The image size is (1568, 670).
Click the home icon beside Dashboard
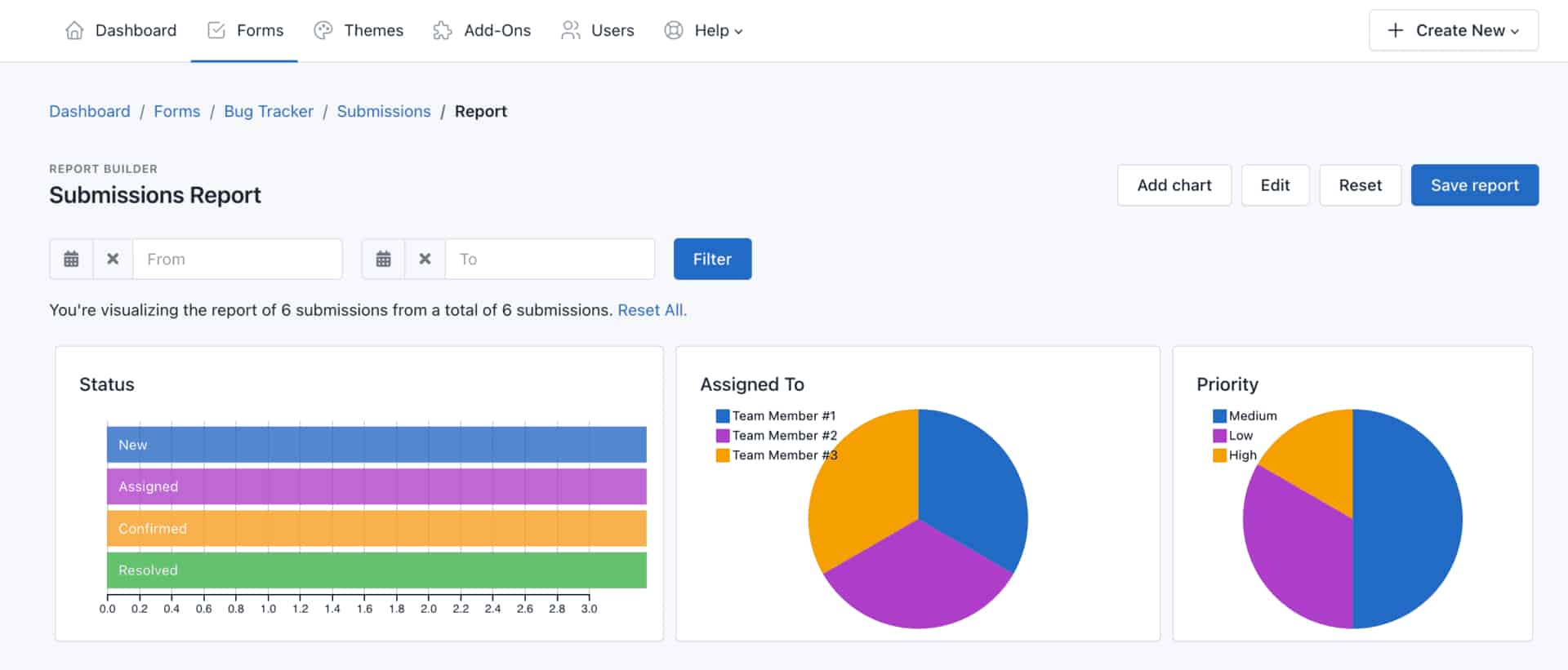pos(74,31)
